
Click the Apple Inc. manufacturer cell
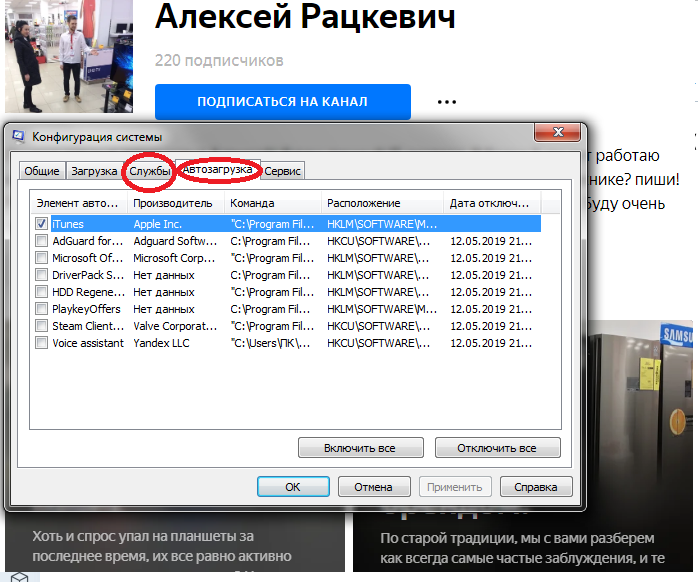click(157, 224)
